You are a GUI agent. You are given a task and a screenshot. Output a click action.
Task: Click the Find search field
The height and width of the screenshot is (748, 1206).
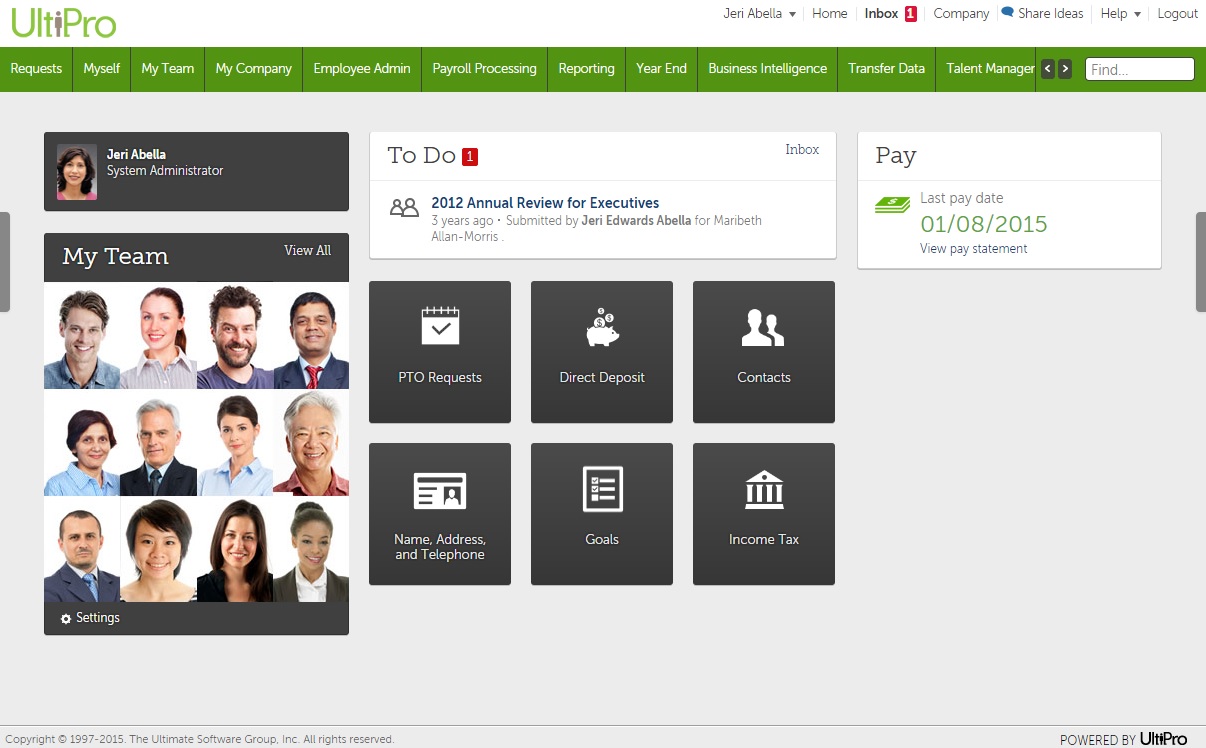point(1139,69)
